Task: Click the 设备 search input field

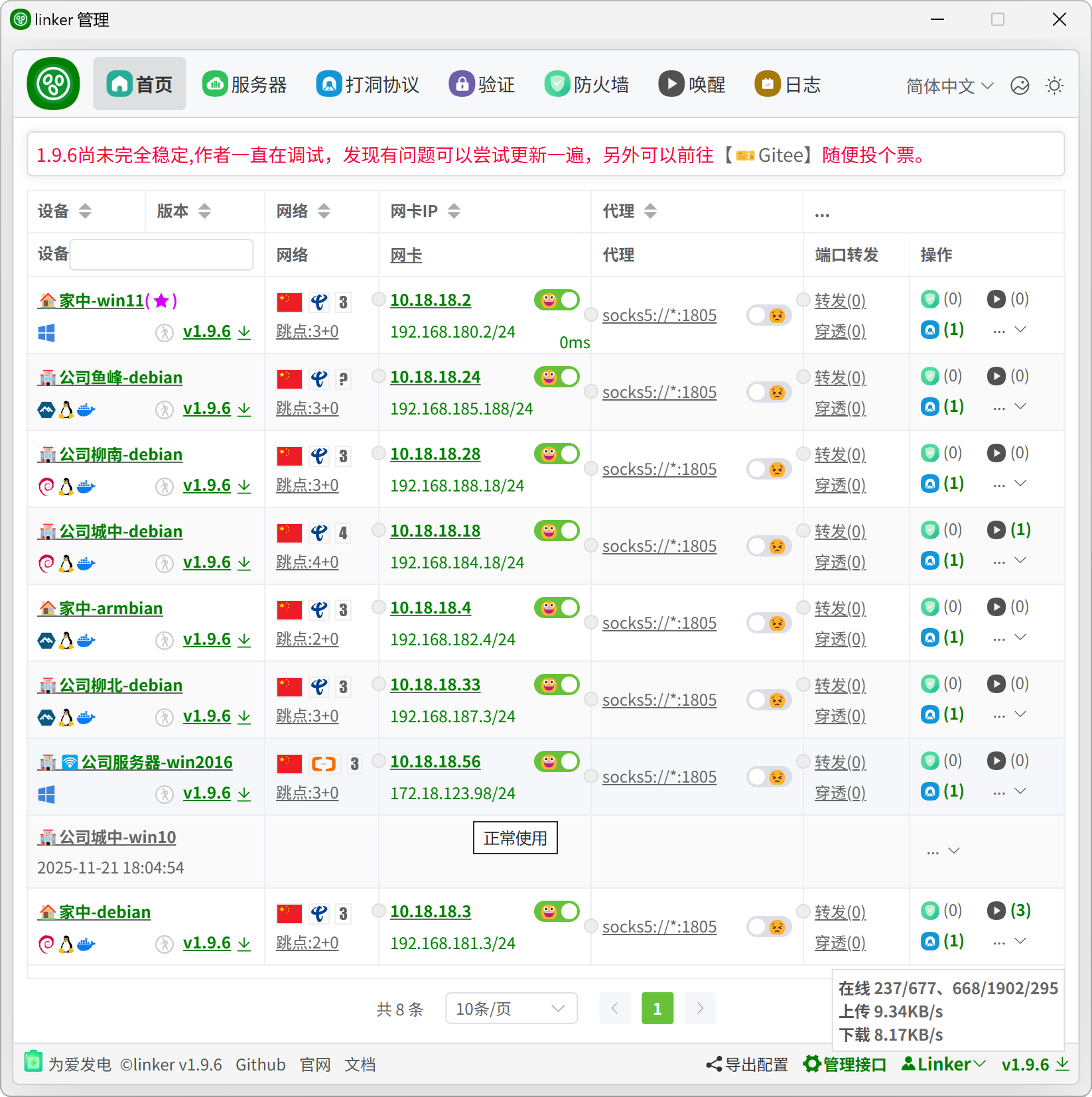Action: click(161, 255)
